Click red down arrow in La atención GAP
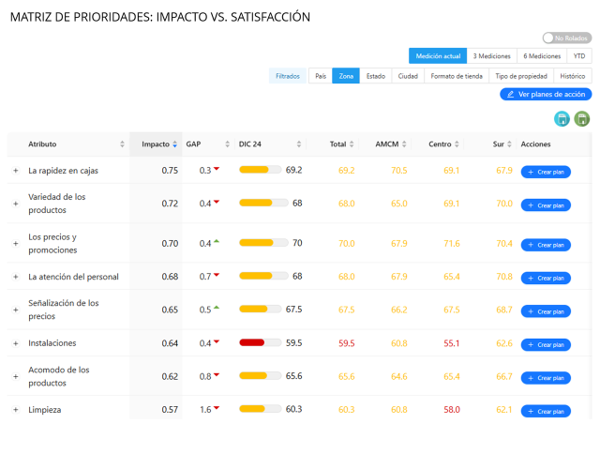Screen dimensions: 600x454 (x=216, y=275)
